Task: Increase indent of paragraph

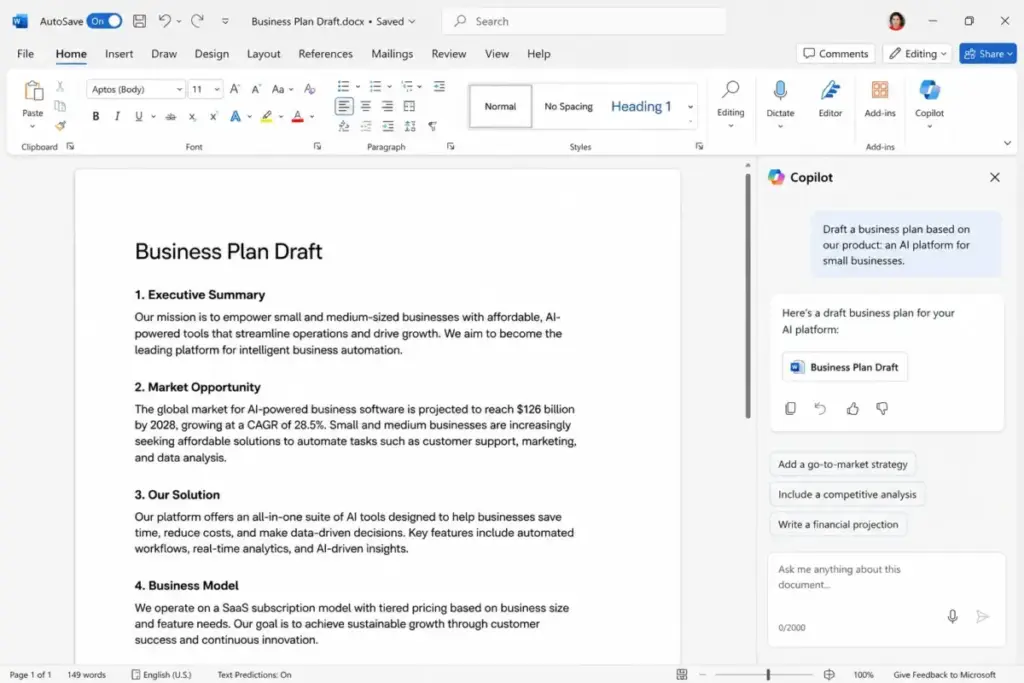Action: 388,126
